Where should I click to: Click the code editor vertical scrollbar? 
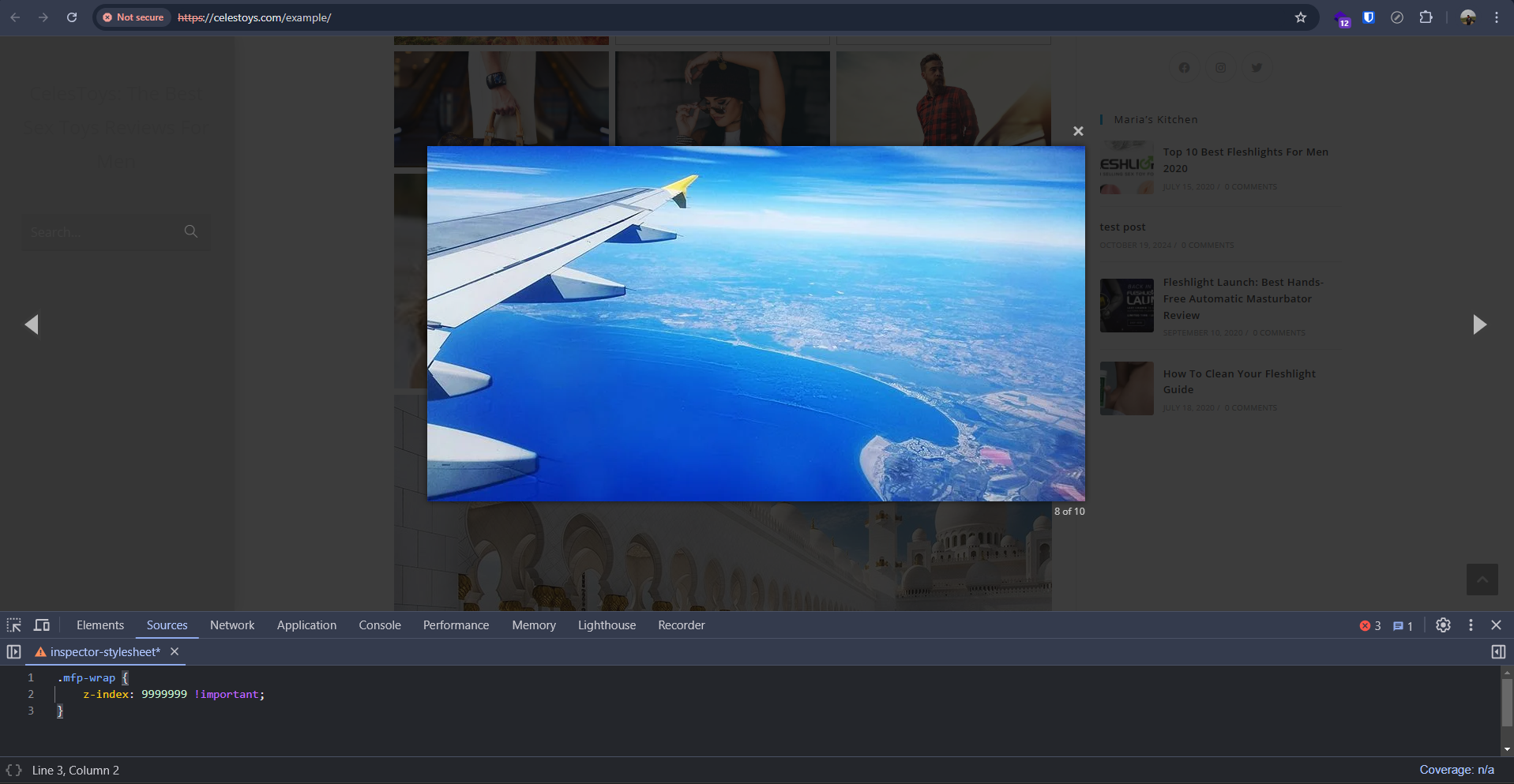(1507, 703)
